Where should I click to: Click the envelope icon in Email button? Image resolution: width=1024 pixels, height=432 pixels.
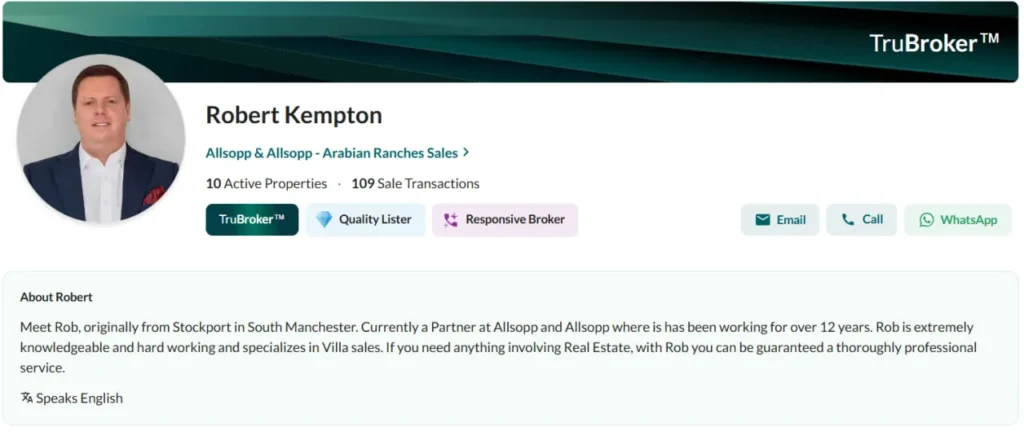(x=763, y=220)
